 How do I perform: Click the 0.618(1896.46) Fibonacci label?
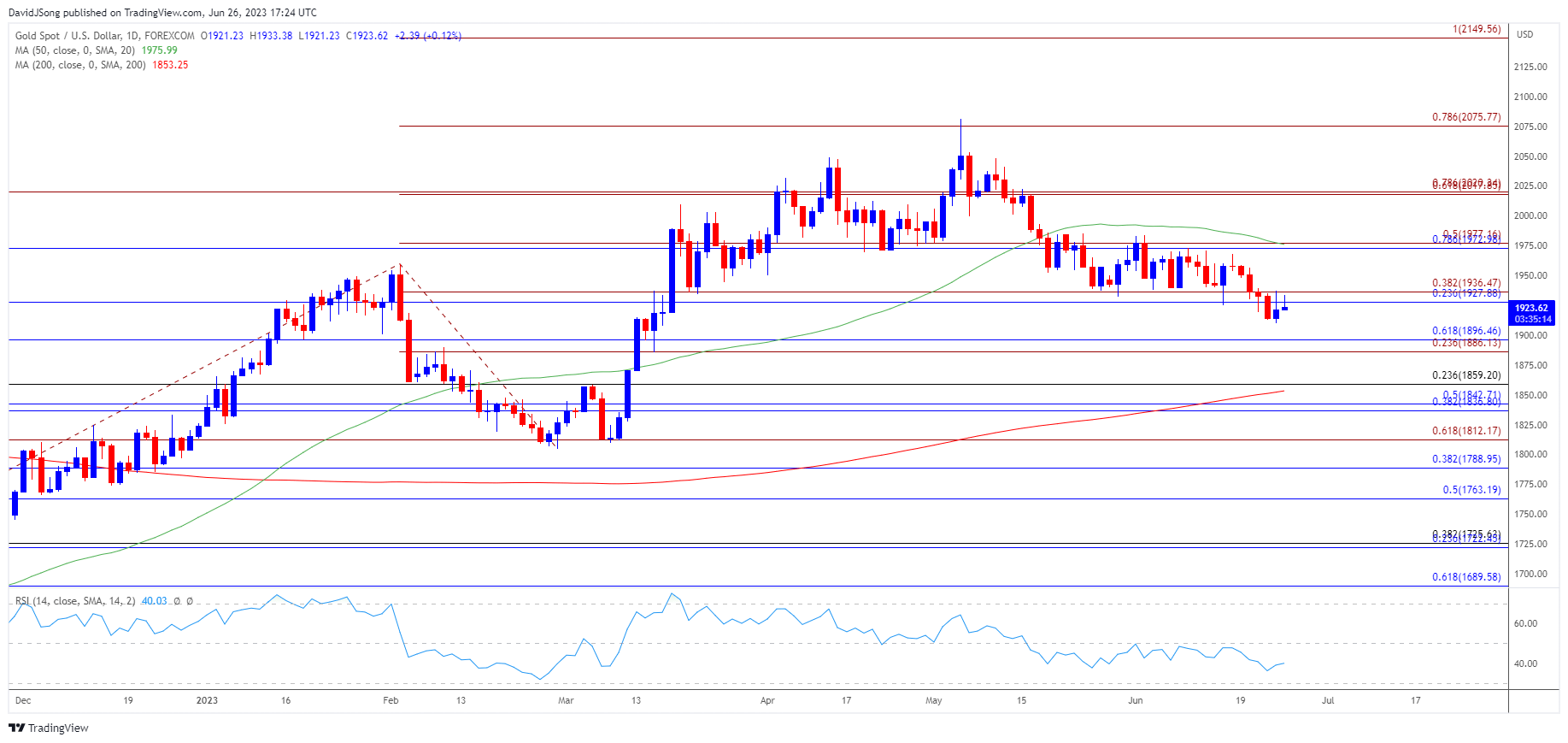point(1466,331)
